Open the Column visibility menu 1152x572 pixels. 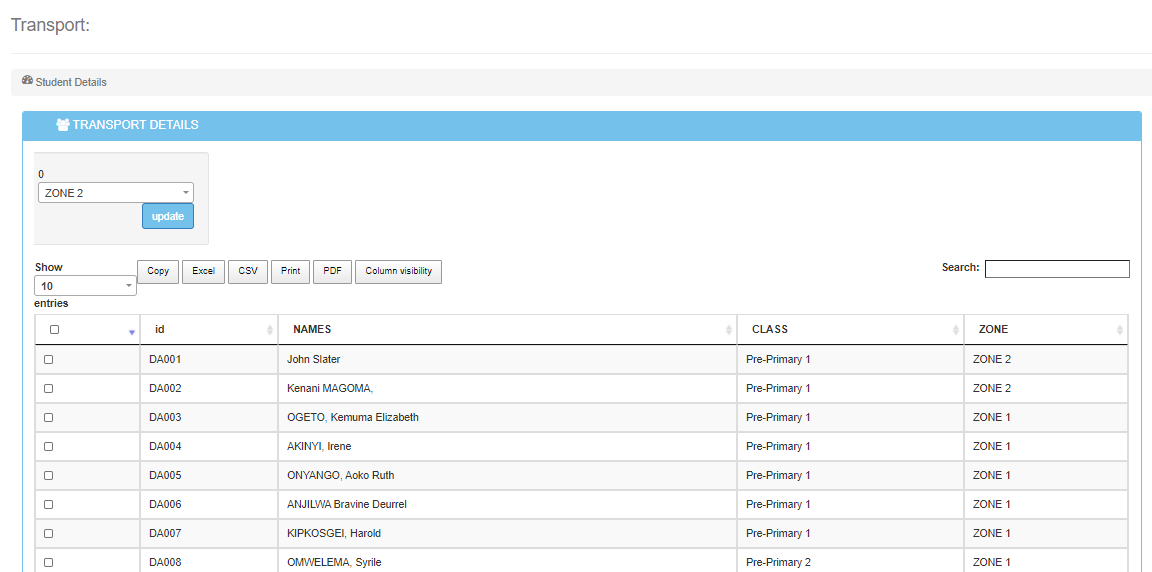(398, 271)
